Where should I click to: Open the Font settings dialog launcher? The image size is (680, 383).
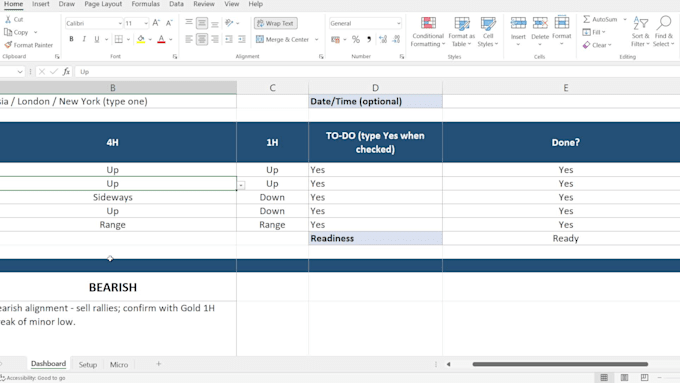(x=175, y=56)
